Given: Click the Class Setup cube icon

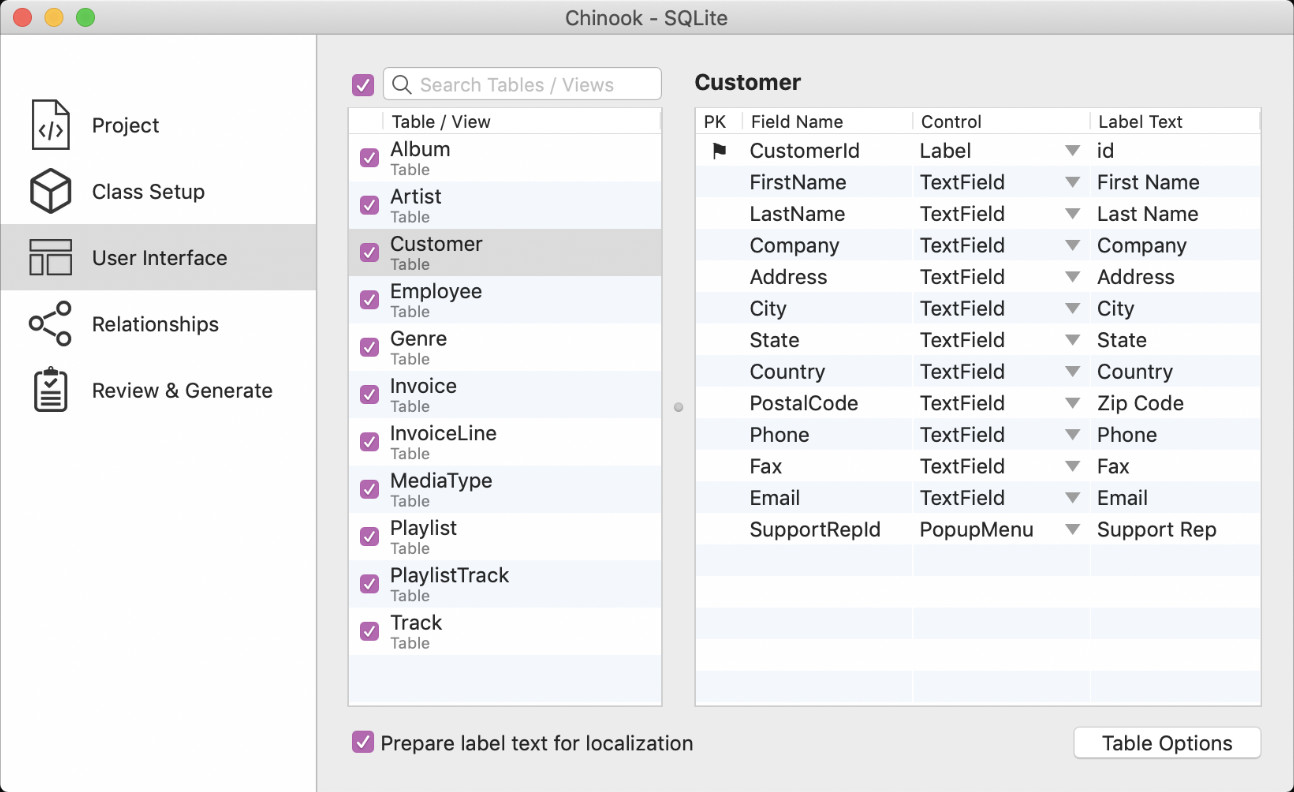Looking at the screenshot, I should (50, 191).
